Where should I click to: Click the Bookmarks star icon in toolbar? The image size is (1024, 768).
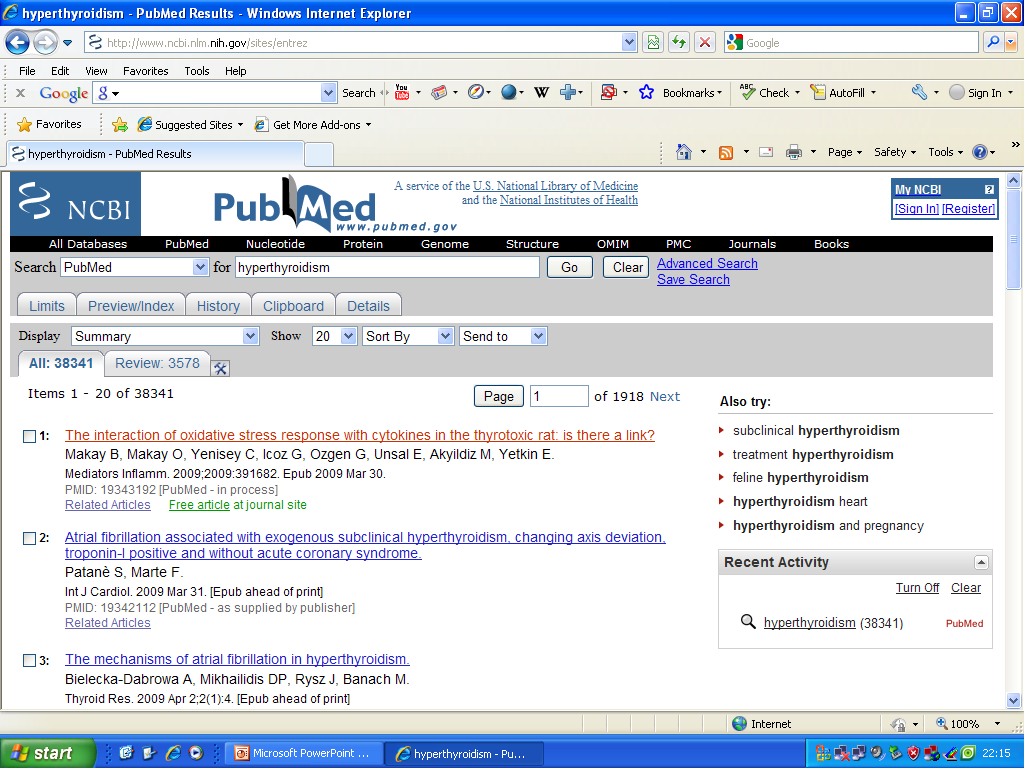click(x=646, y=93)
